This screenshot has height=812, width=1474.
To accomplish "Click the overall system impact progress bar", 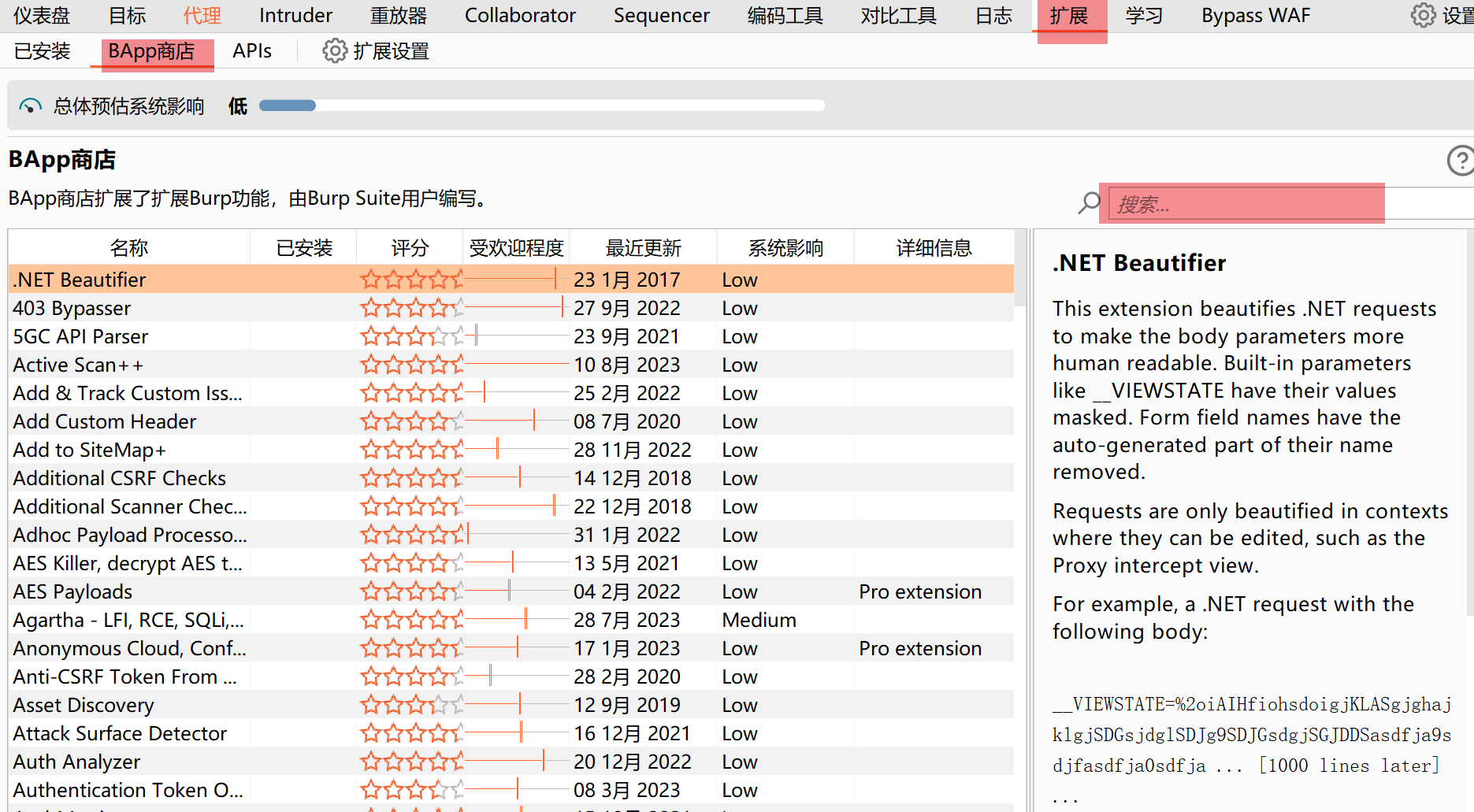I will click(542, 106).
